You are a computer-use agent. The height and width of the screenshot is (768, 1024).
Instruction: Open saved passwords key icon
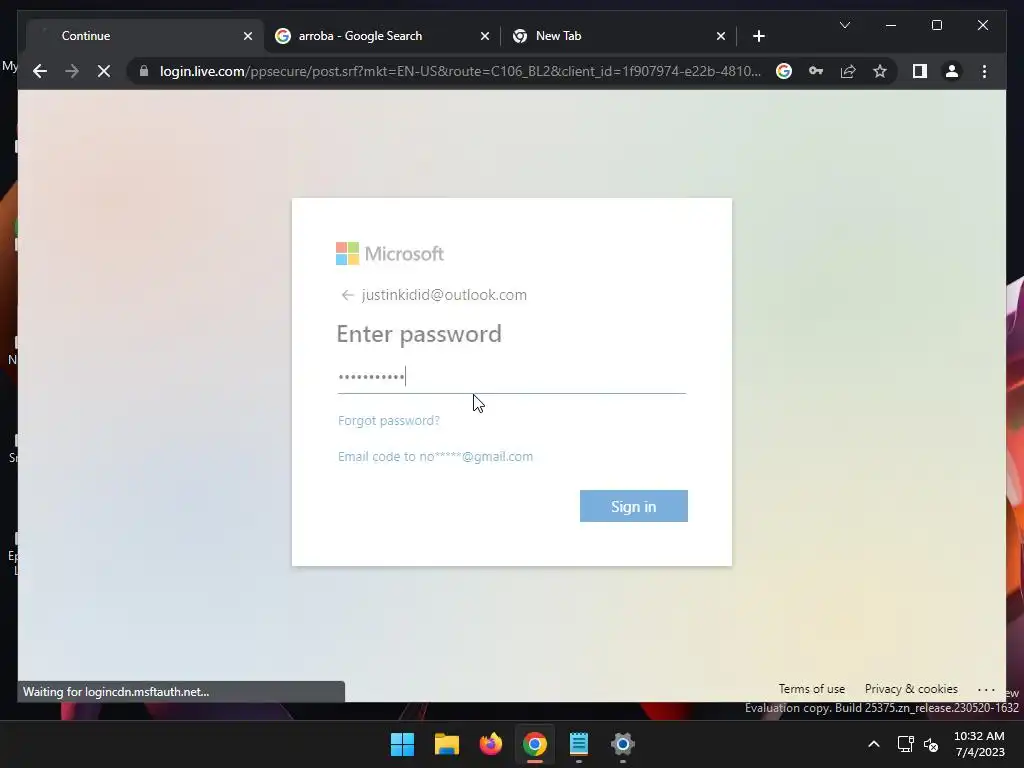pyautogui.click(x=816, y=71)
